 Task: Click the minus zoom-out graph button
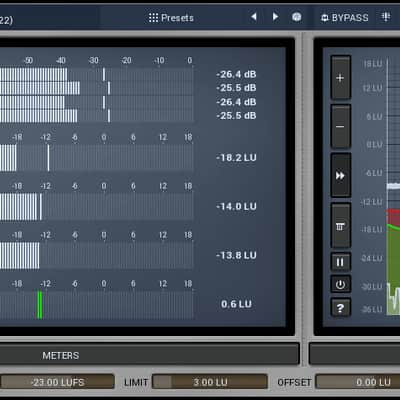tap(340, 126)
